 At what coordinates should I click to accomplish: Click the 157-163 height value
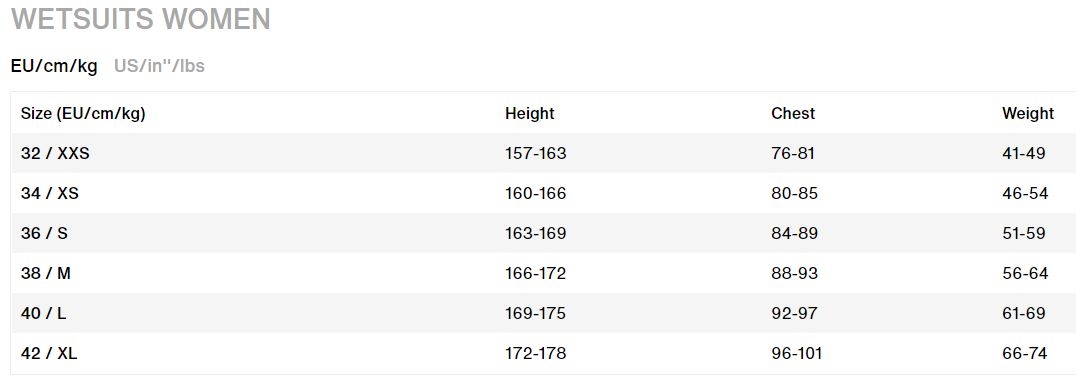(x=536, y=153)
